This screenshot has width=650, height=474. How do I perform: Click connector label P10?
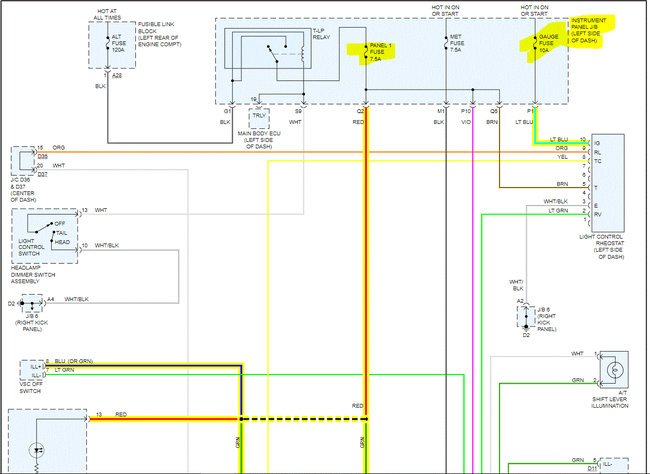pos(466,111)
